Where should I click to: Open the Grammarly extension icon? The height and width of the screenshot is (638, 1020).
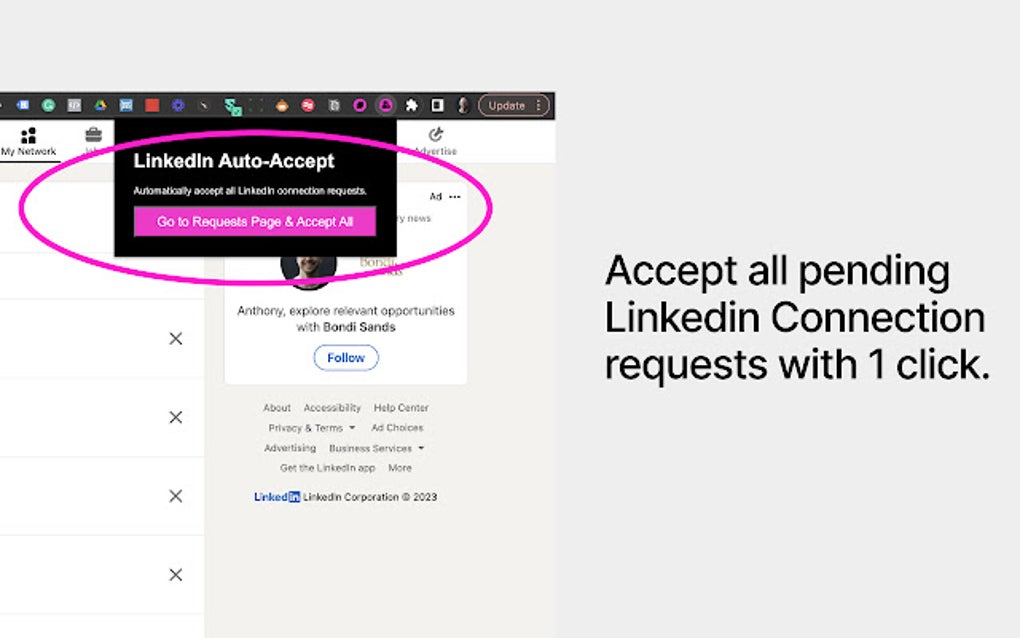[x=48, y=105]
